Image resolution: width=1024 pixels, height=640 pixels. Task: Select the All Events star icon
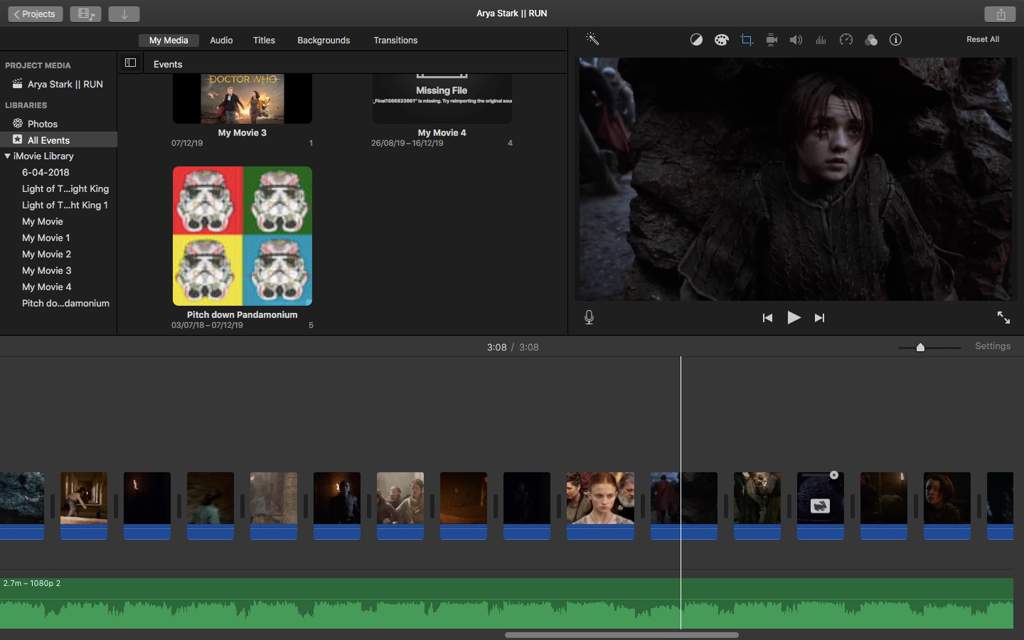[x=18, y=140]
